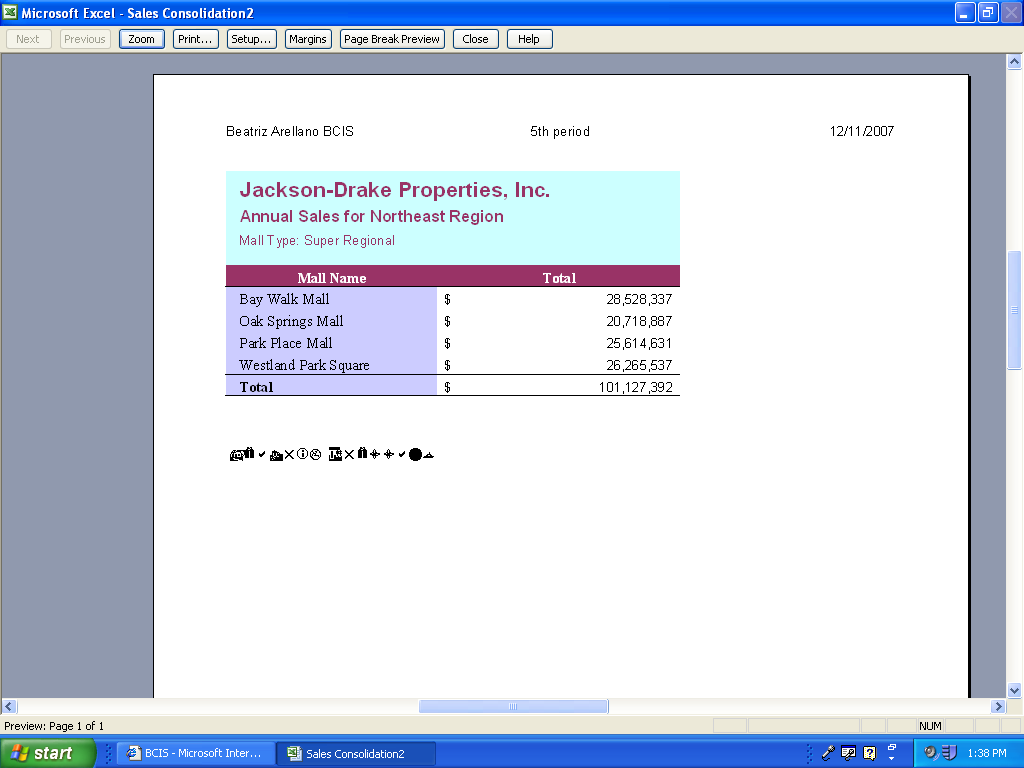Toggle the language bar Microphone icon
This screenshot has width=1024, height=768.
[x=828, y=753]
